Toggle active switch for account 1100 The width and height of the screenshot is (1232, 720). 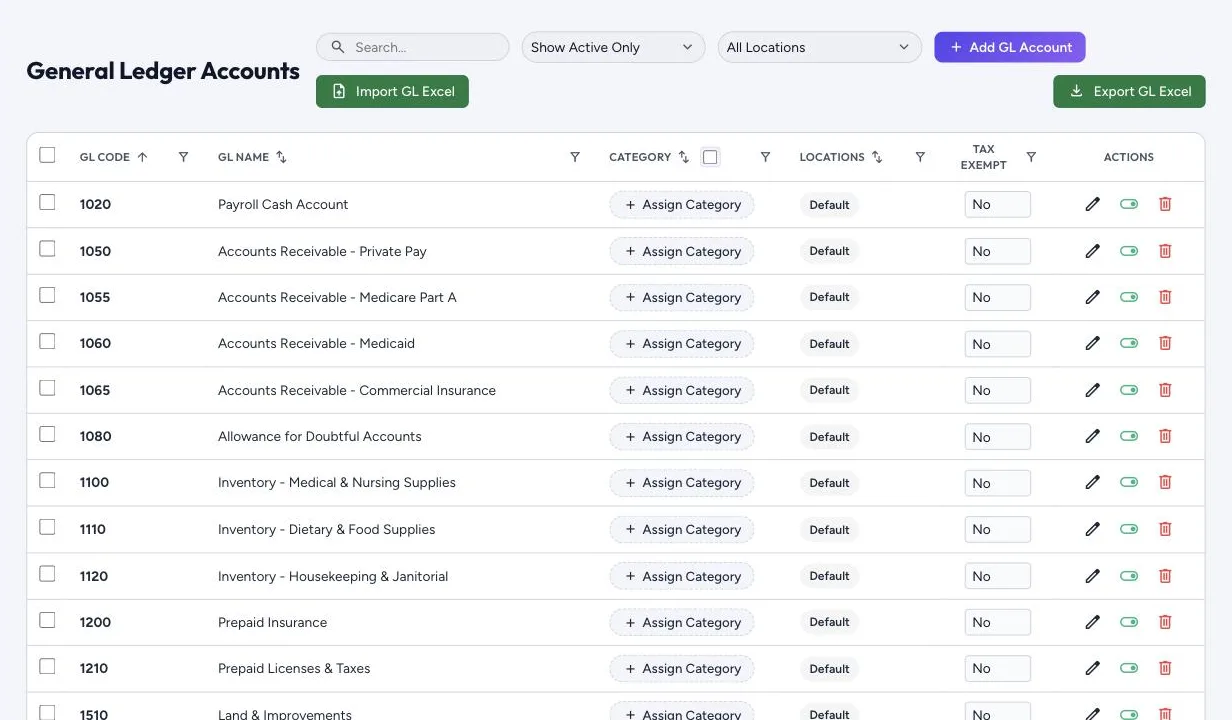pyautogui.click(x=1129, y=482)
